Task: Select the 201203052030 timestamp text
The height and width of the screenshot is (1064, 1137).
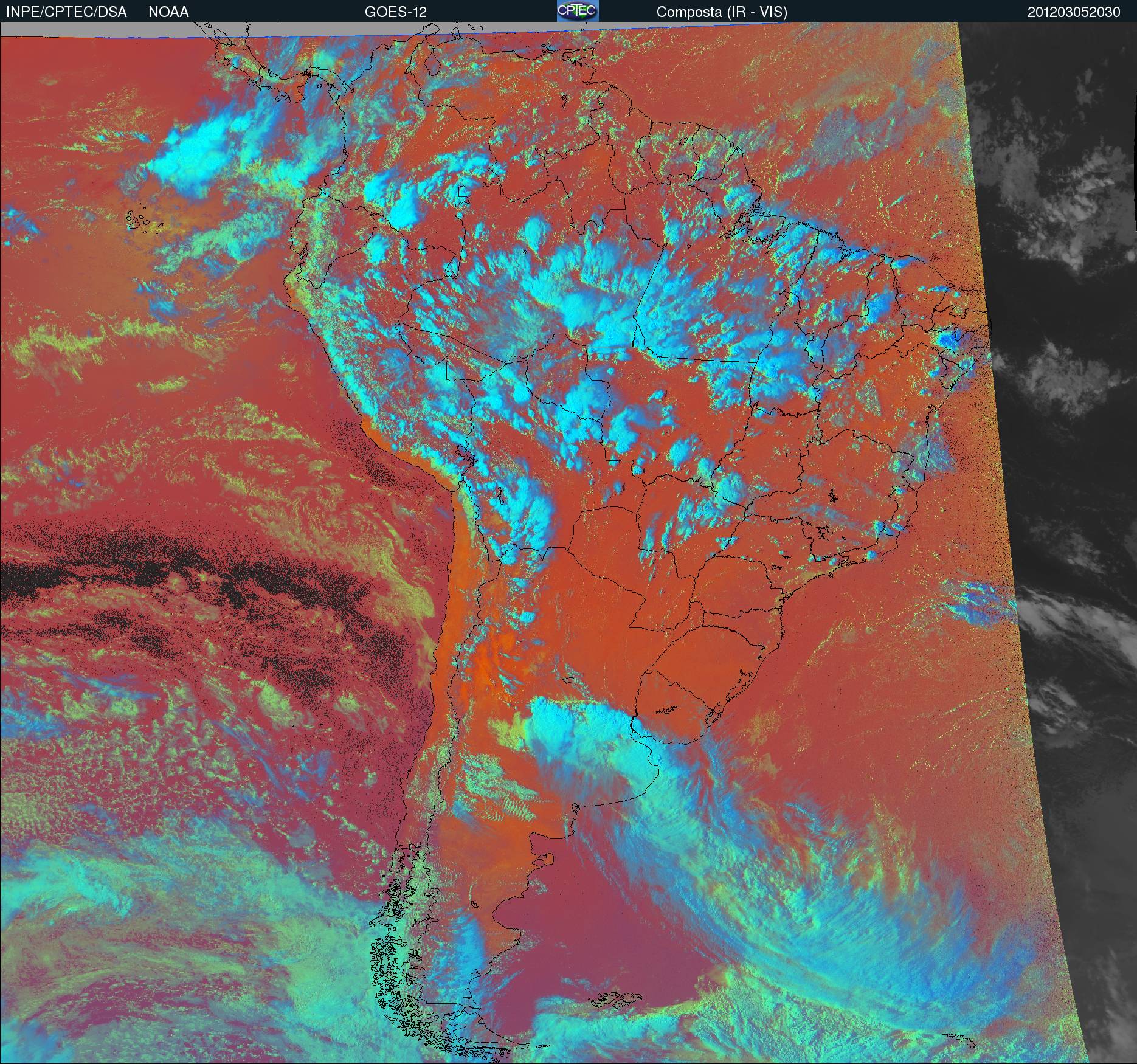Action: click(x=1074, y=12)
